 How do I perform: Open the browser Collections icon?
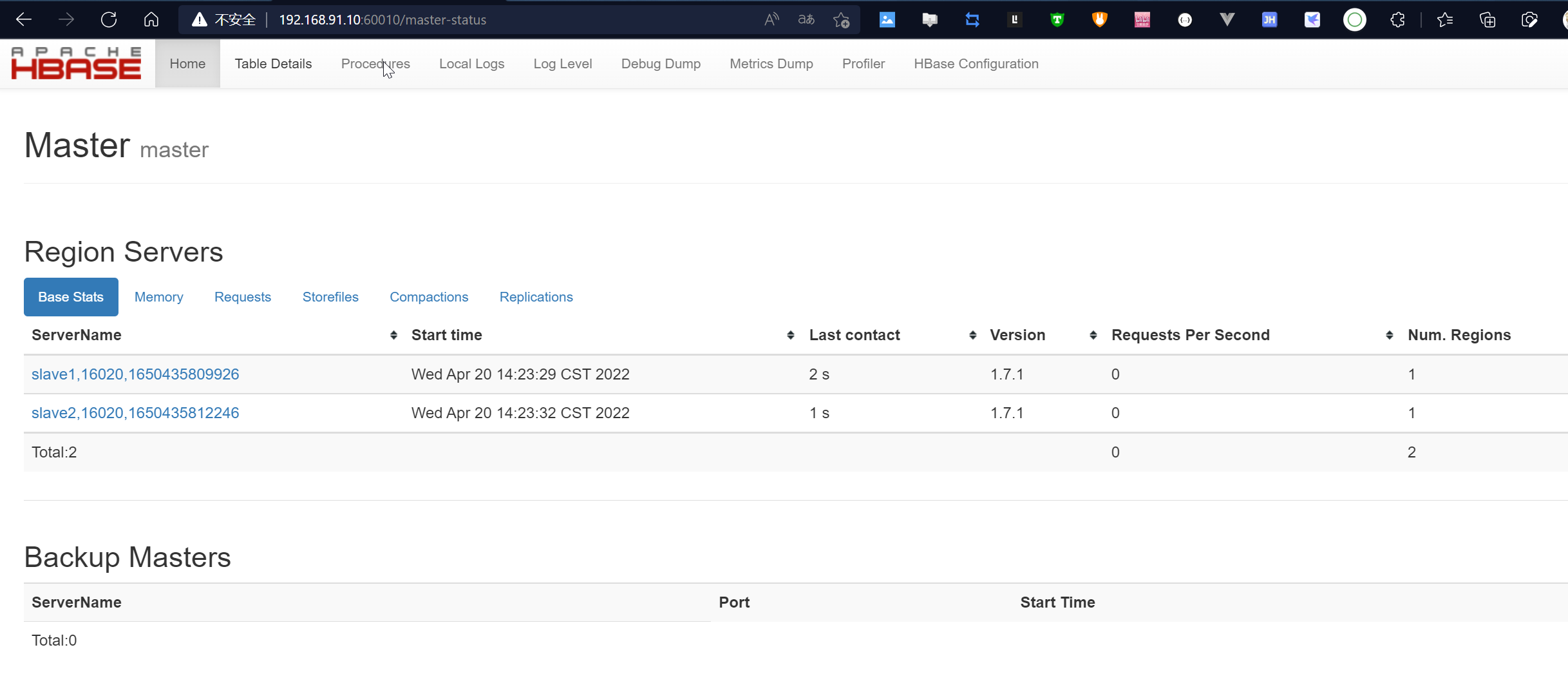pyautogui.click(x=1487, y=20)
